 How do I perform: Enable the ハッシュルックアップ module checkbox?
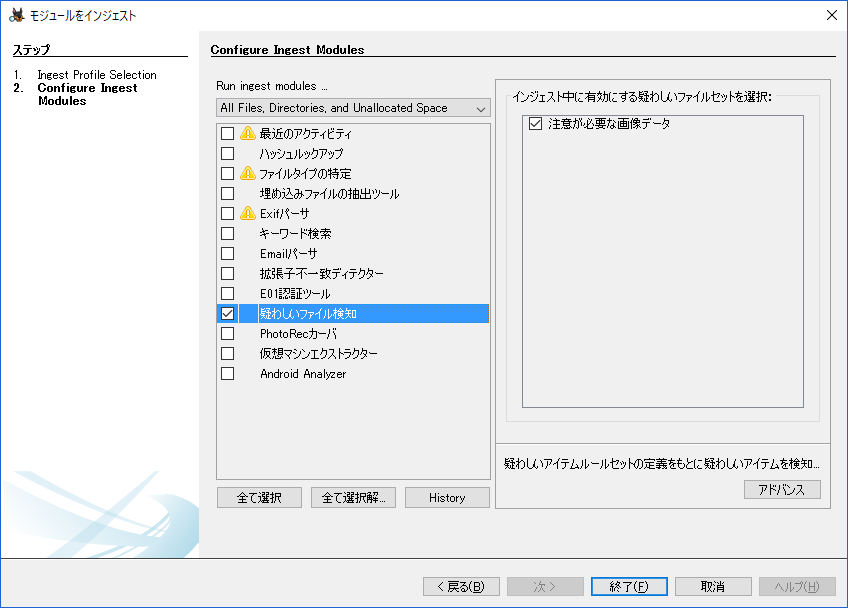point(227,153)
